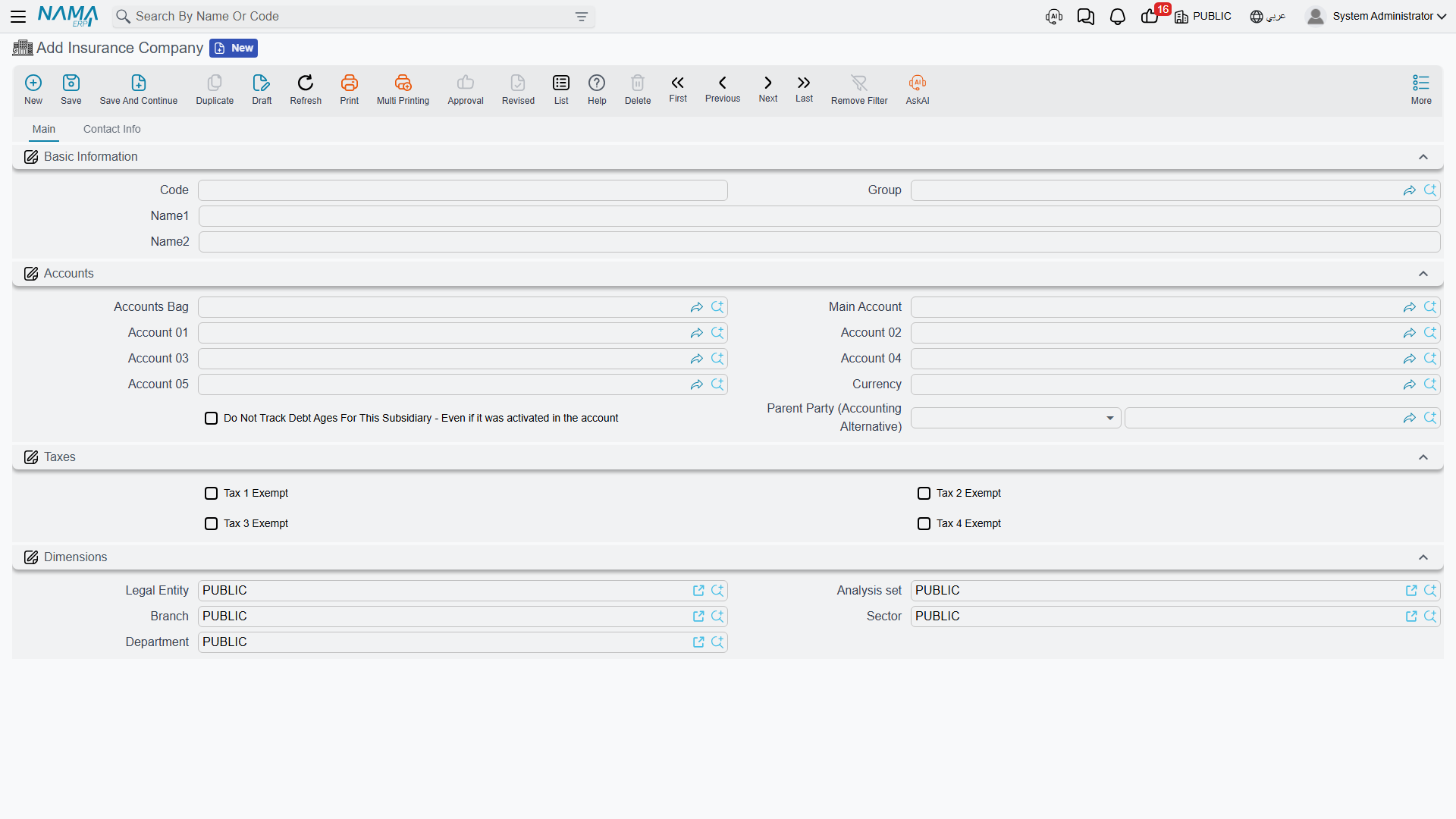Open search filter options in the search bar

pyautogui.click(x=582, y=17)
